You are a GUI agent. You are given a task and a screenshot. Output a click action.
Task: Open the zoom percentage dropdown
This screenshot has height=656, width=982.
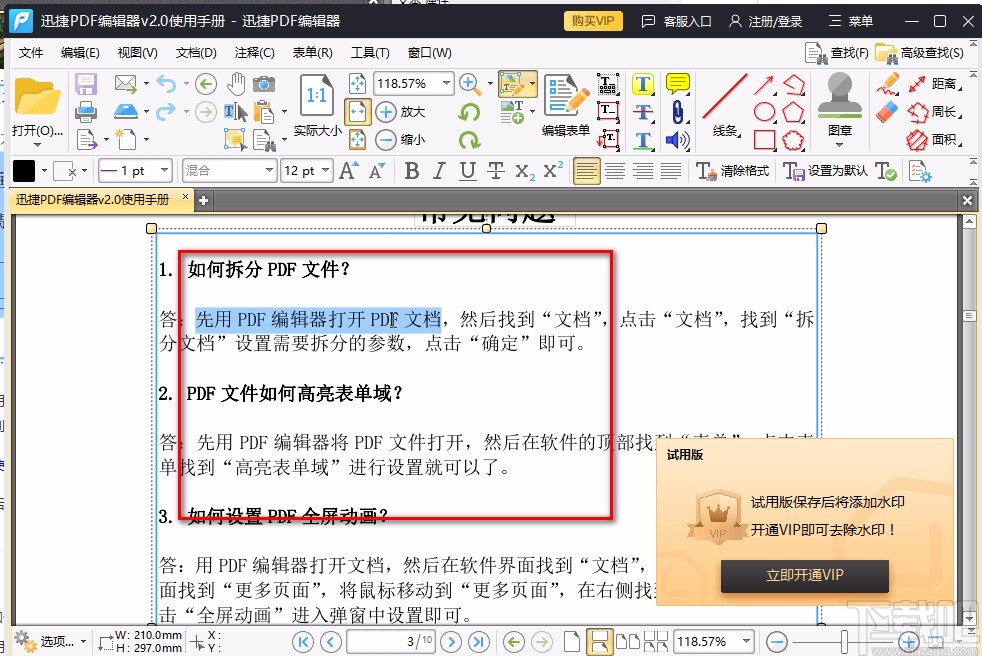point(444,84)
